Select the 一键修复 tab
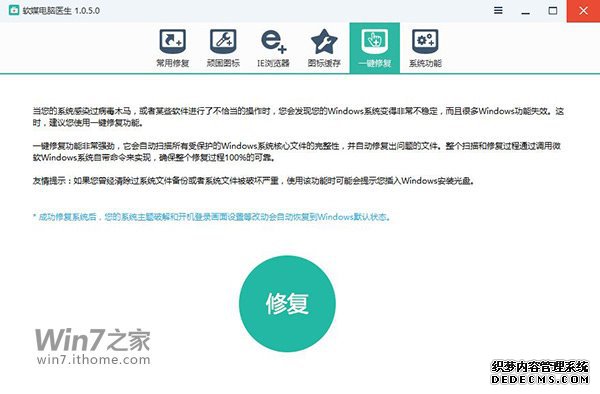Image resolution: width=600 pixels, height=394 pixels. pyautogui.click(x=375, y=48)
